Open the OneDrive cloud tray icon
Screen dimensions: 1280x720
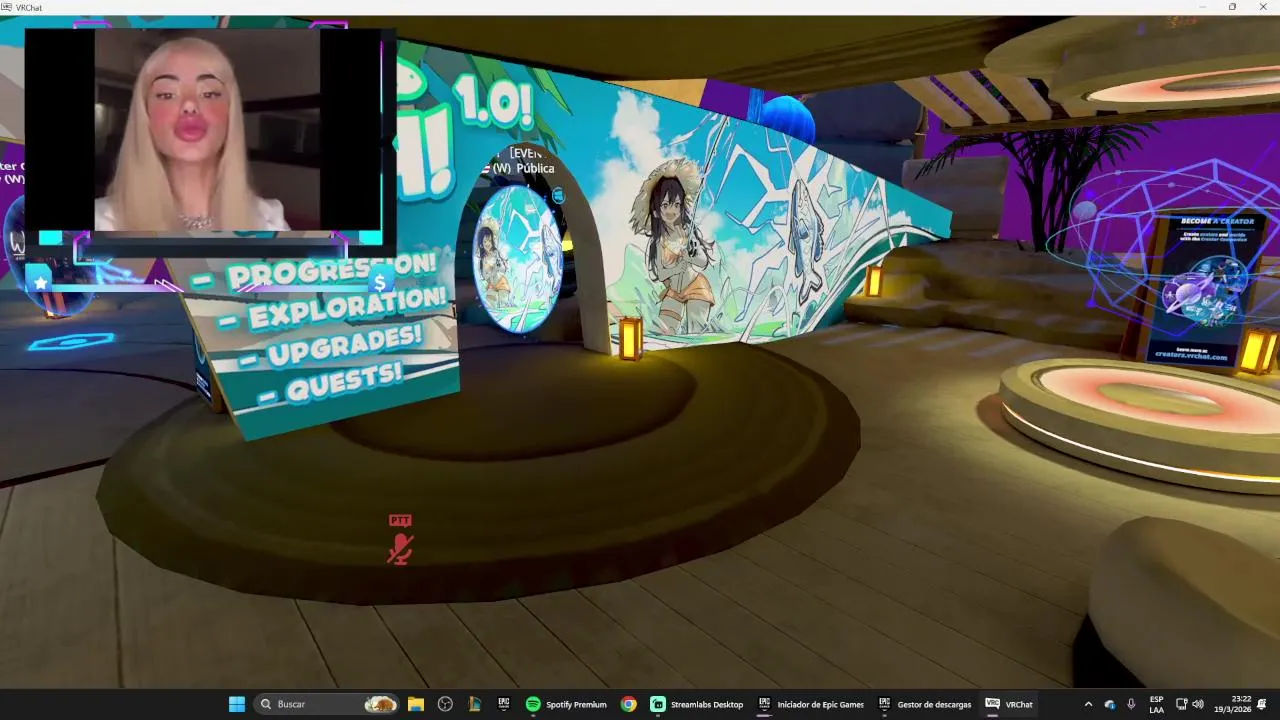pos(1110,704)
